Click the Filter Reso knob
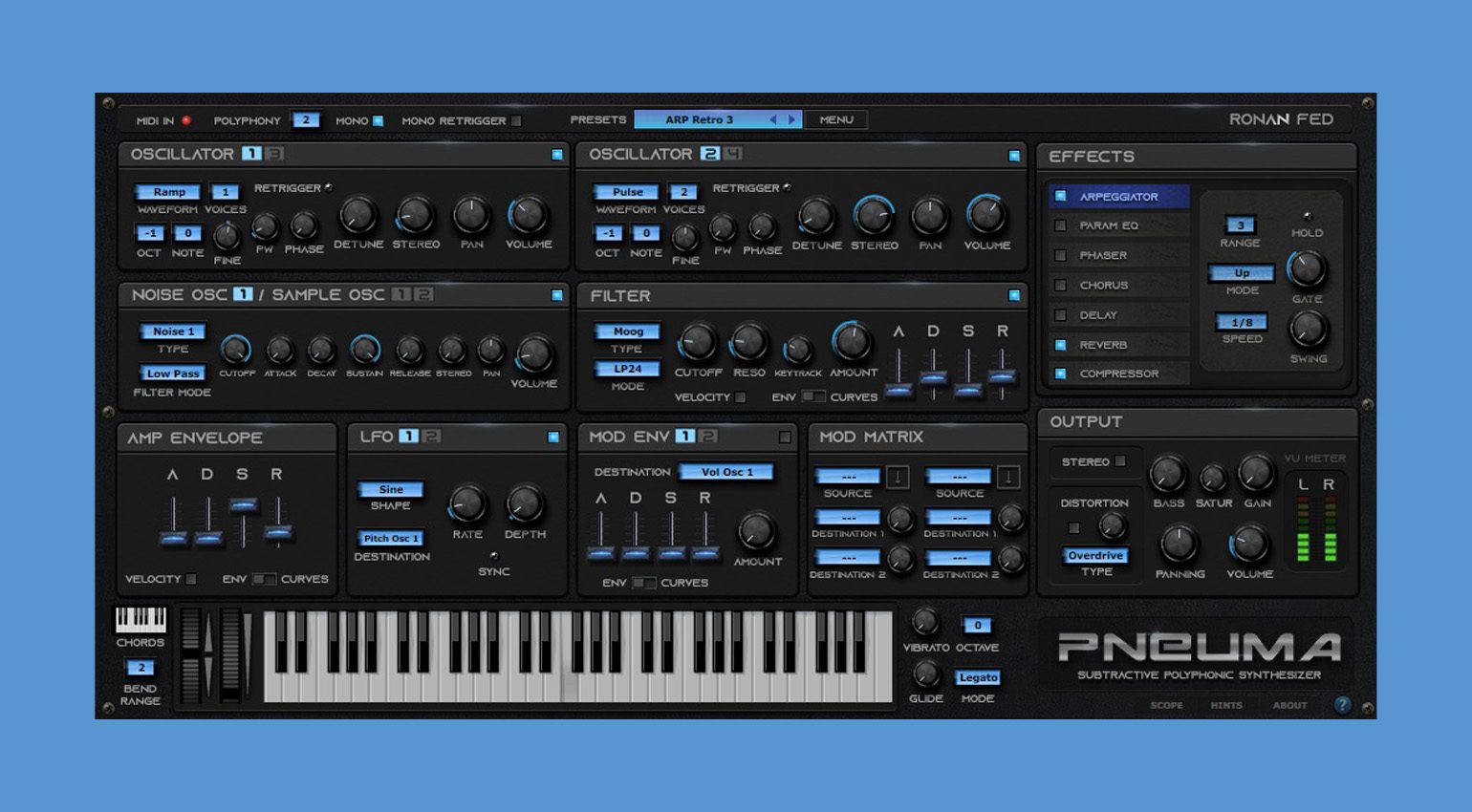 click(x=748, y=342)
